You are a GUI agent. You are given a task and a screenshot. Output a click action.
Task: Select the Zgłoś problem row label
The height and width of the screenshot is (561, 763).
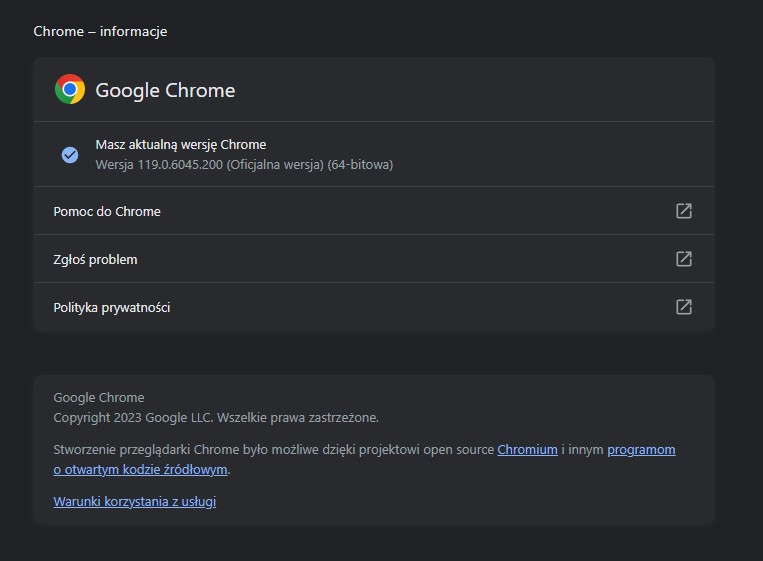click(x=95, y=259)
